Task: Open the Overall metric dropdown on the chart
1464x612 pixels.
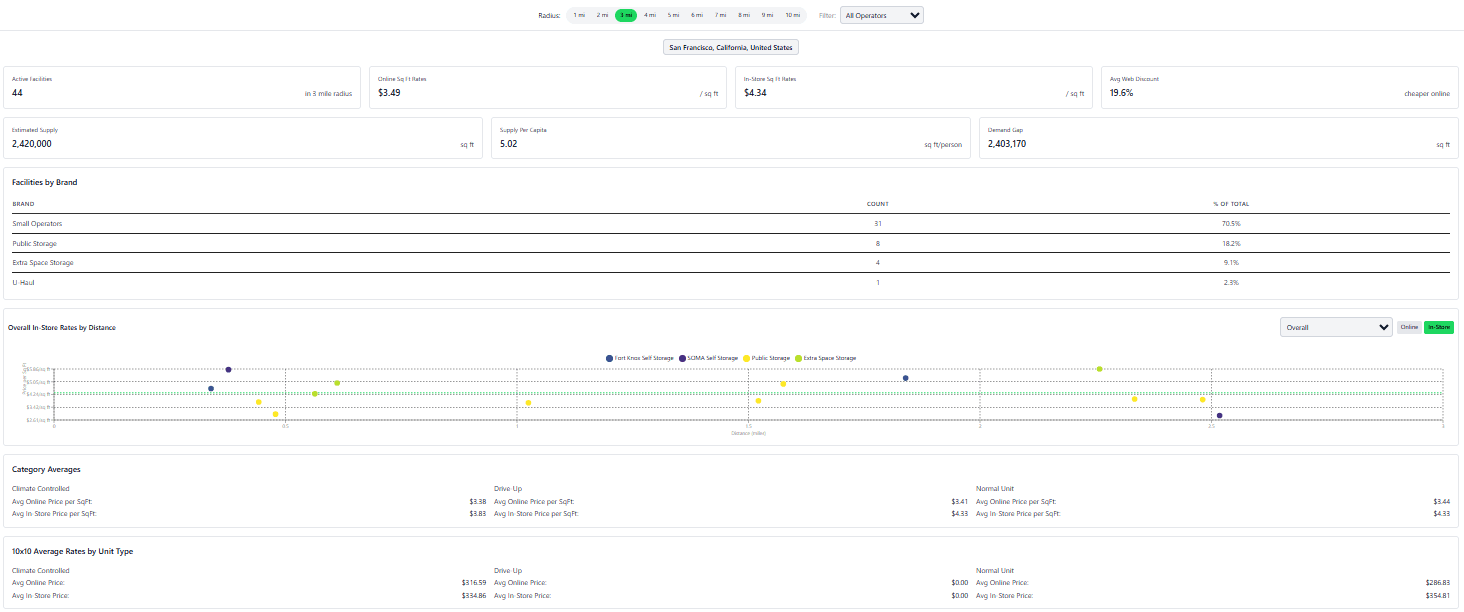Action: click(x=1336, y=326)
